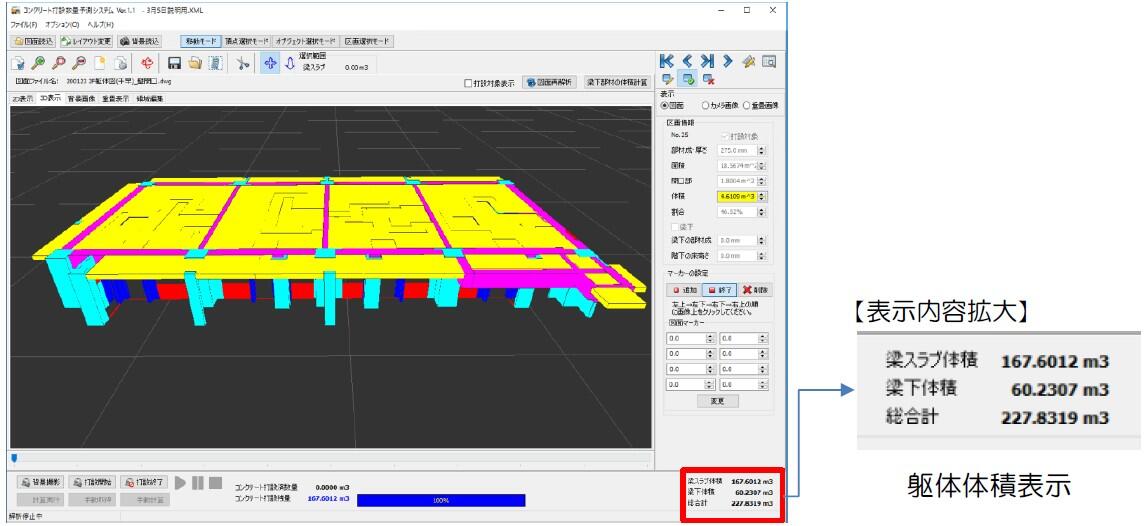Open the ファイル(F) menu

[x=23, y=23]
